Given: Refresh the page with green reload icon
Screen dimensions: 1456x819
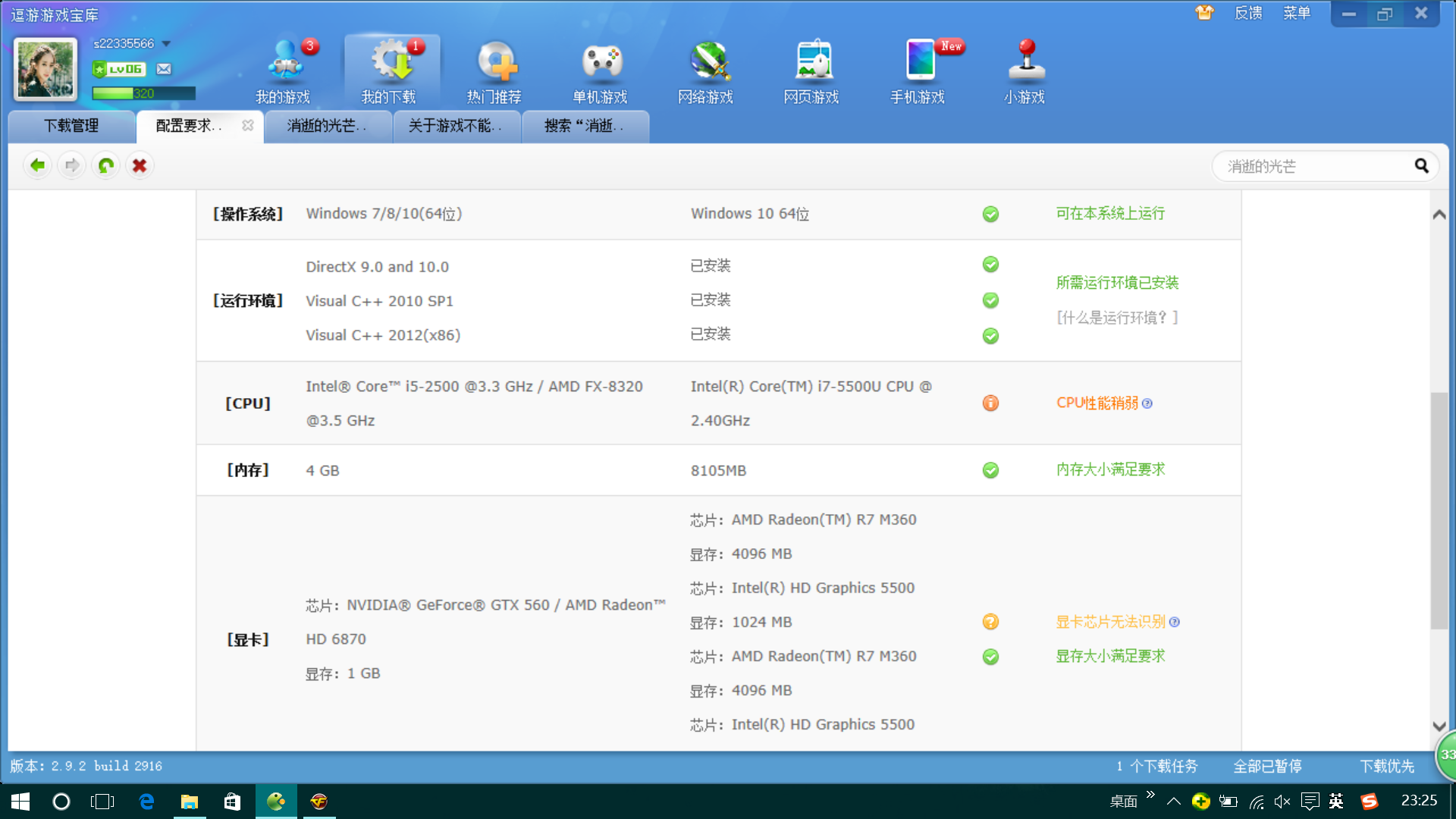Looking at the screenshot, I should 106,165.
